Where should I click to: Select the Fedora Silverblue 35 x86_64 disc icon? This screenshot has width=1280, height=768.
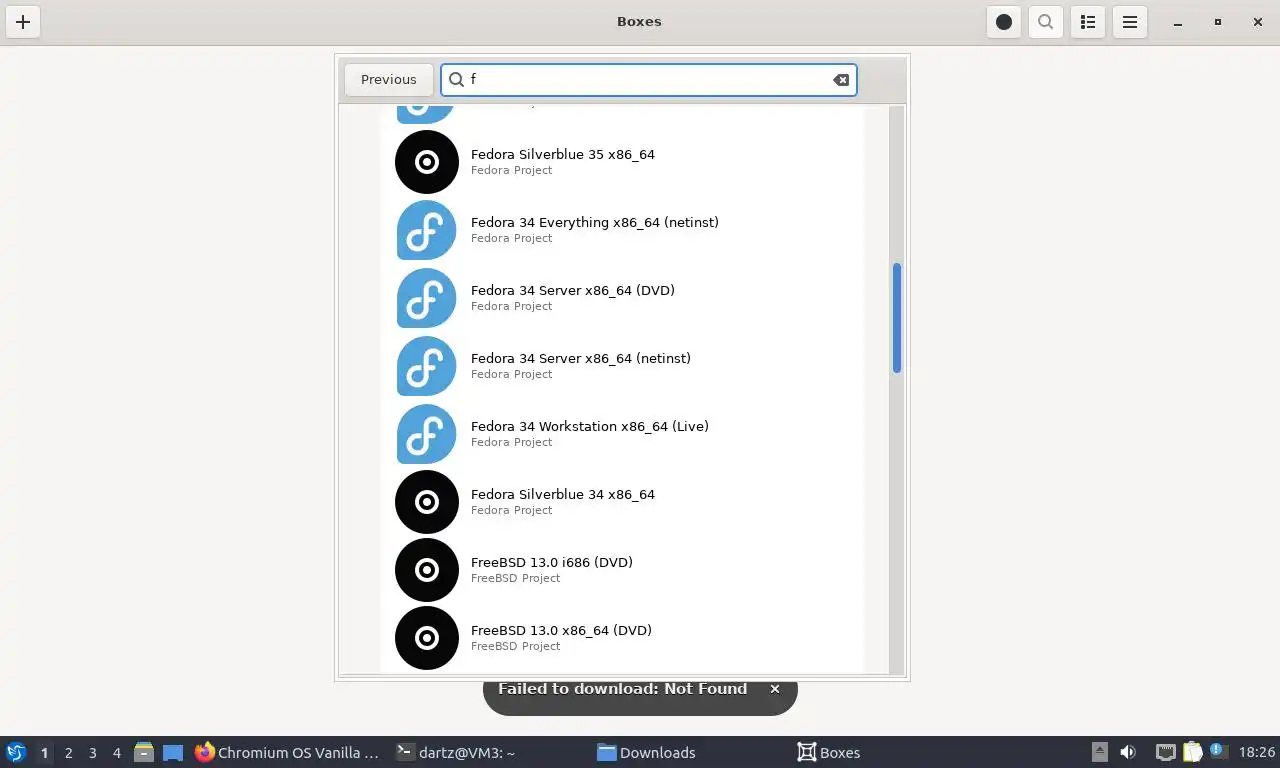coord(427,162)
